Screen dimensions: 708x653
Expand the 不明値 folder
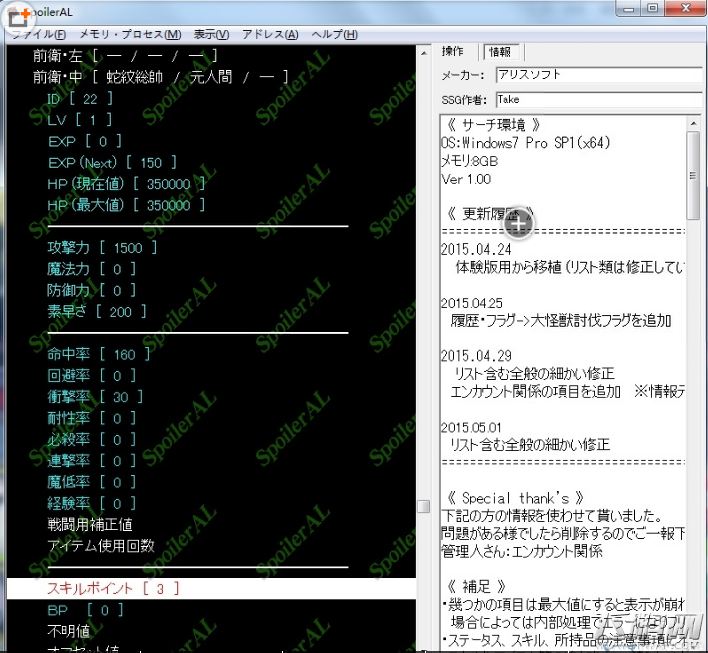[69, 631]
